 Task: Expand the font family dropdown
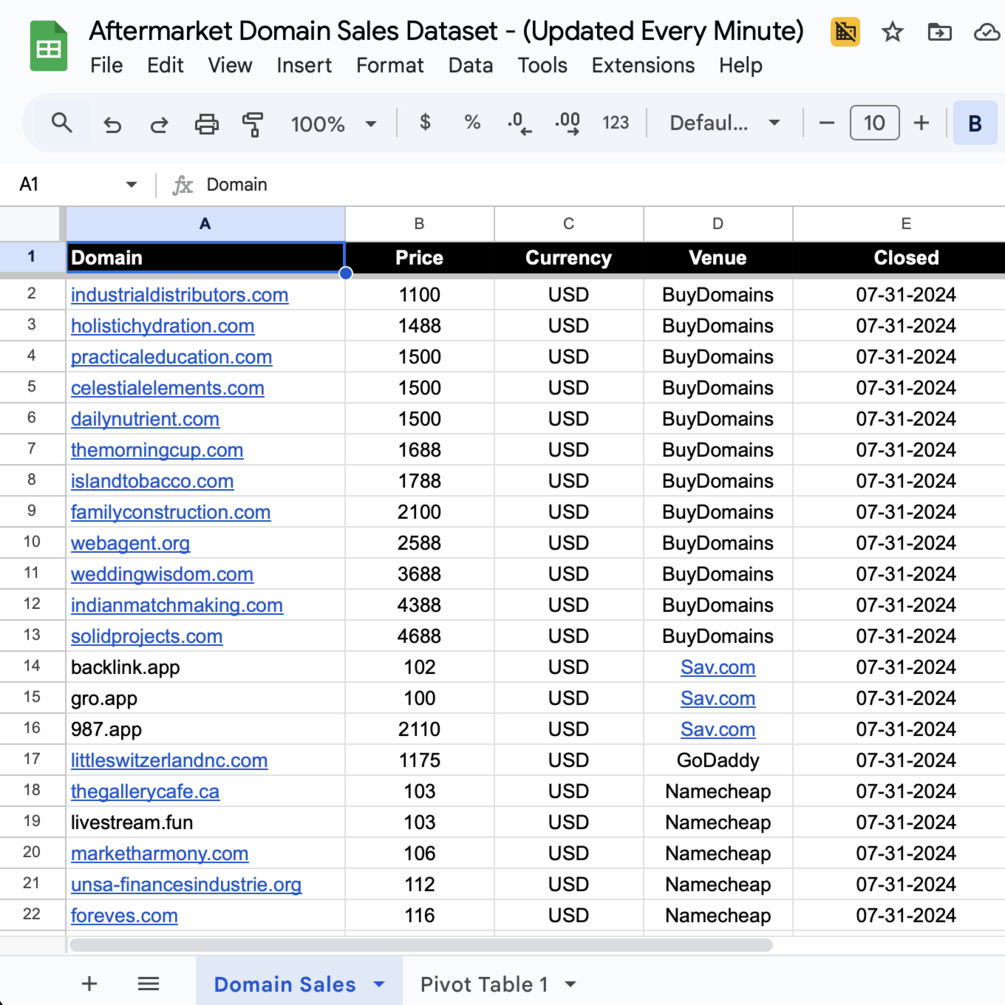[x=724, y=124]
